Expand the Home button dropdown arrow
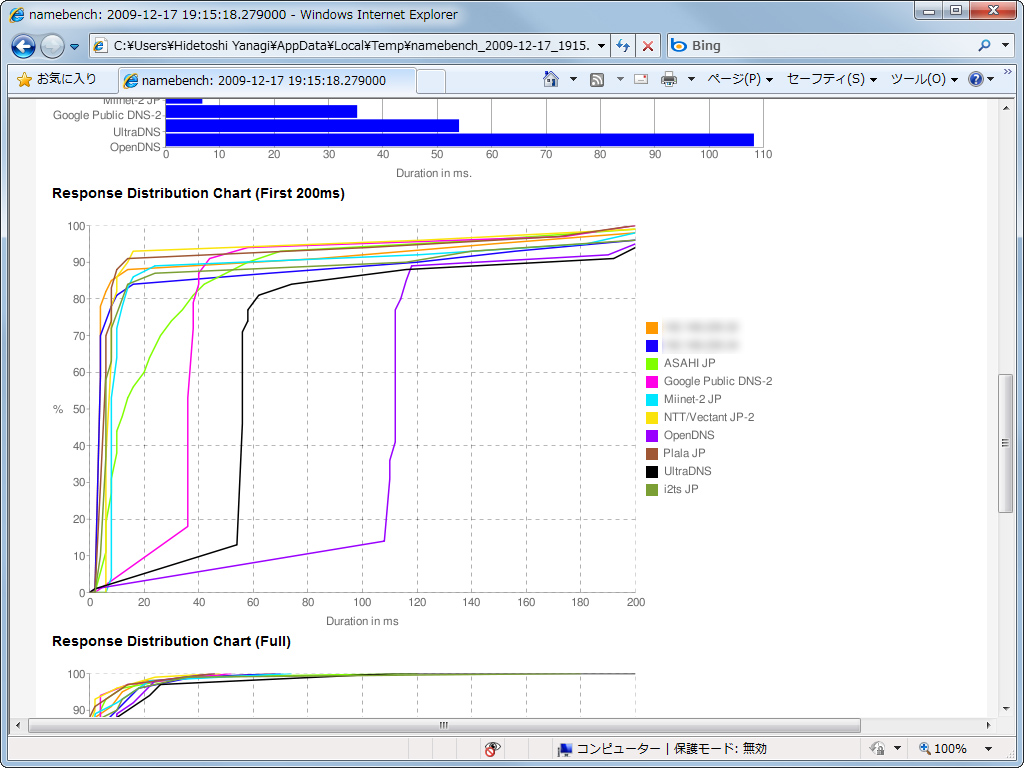This screenshot has width=1024, height=768. [573, 80]
